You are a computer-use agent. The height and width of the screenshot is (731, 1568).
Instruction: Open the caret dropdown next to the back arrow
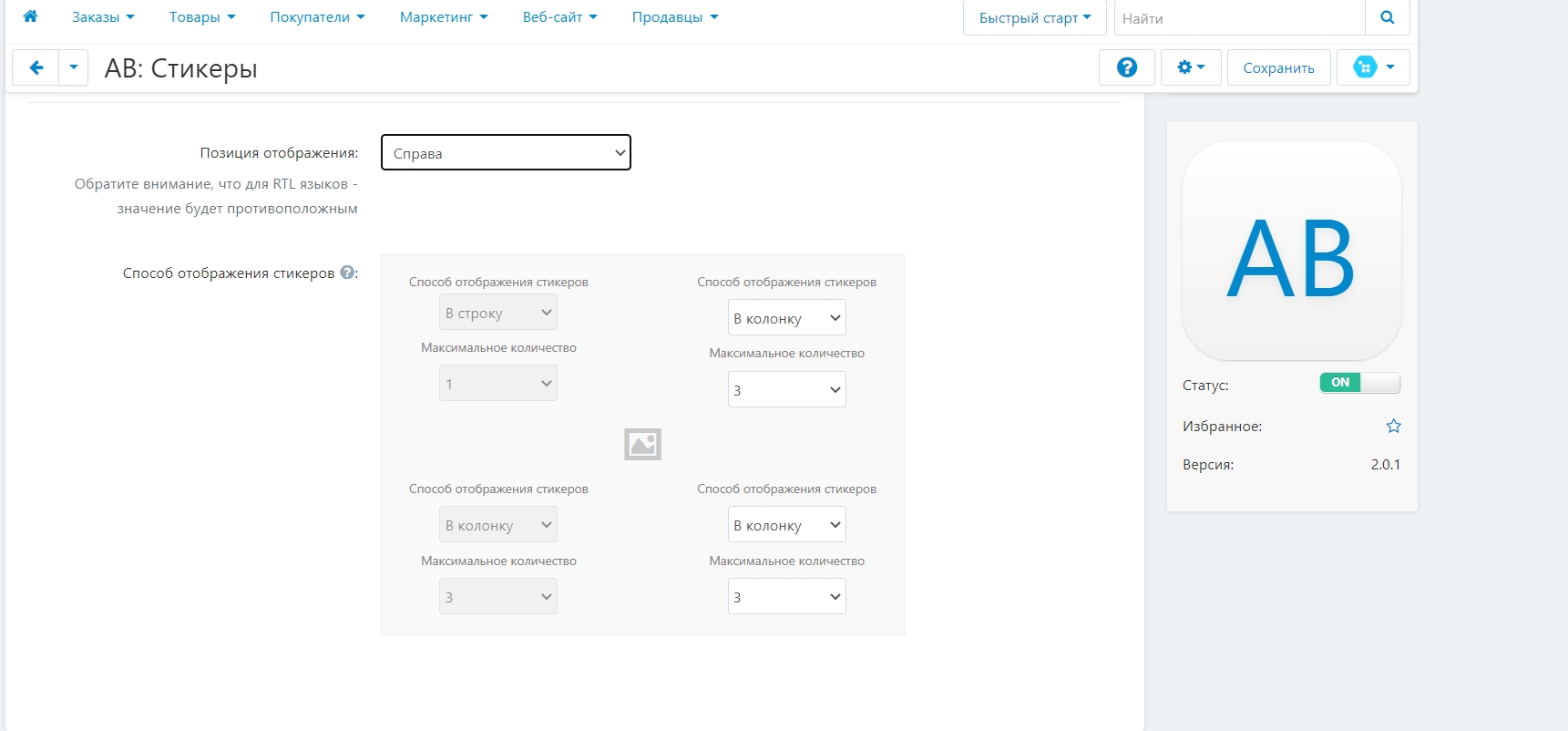[x=74, y=67]
